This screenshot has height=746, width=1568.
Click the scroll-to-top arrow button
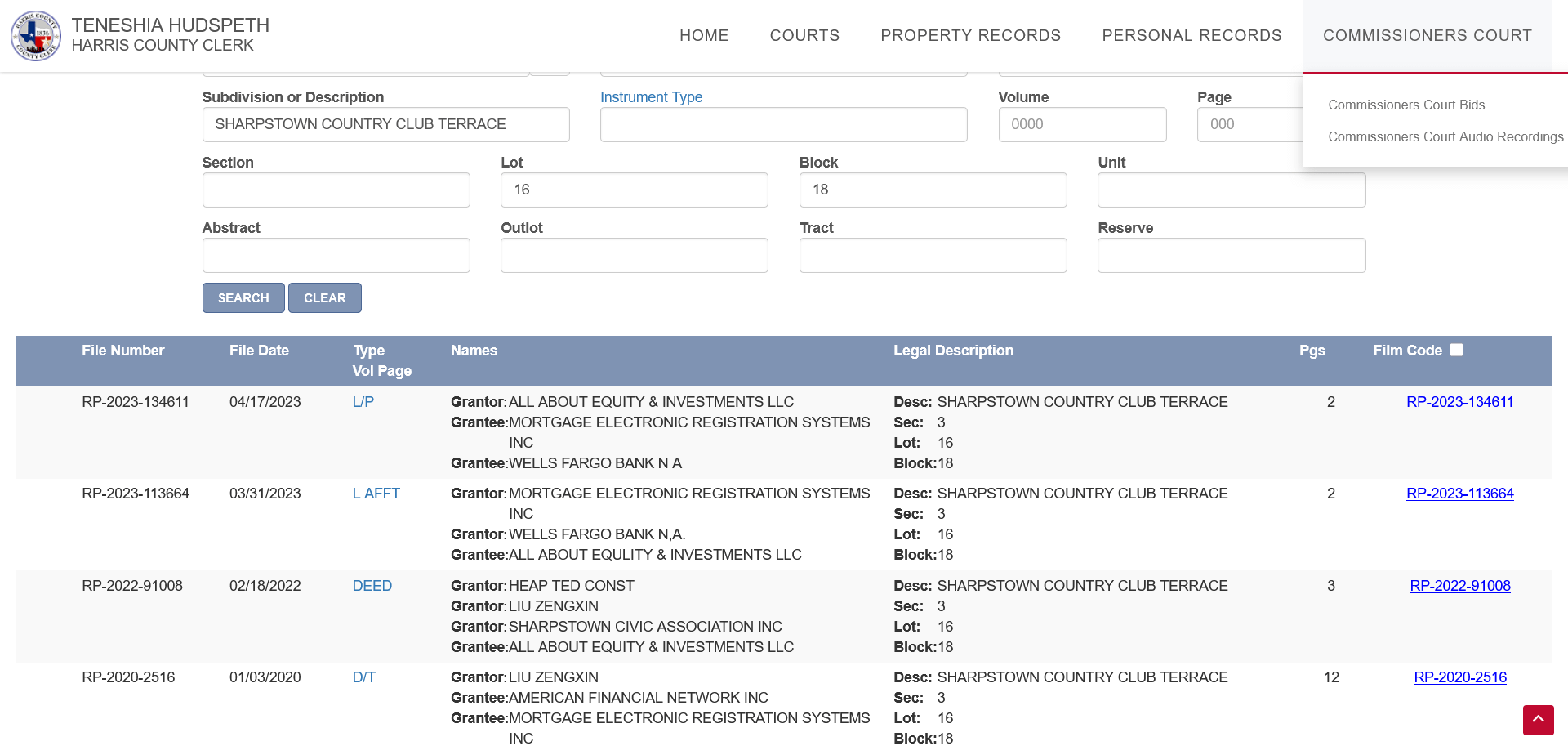[x=1538, y=720]
